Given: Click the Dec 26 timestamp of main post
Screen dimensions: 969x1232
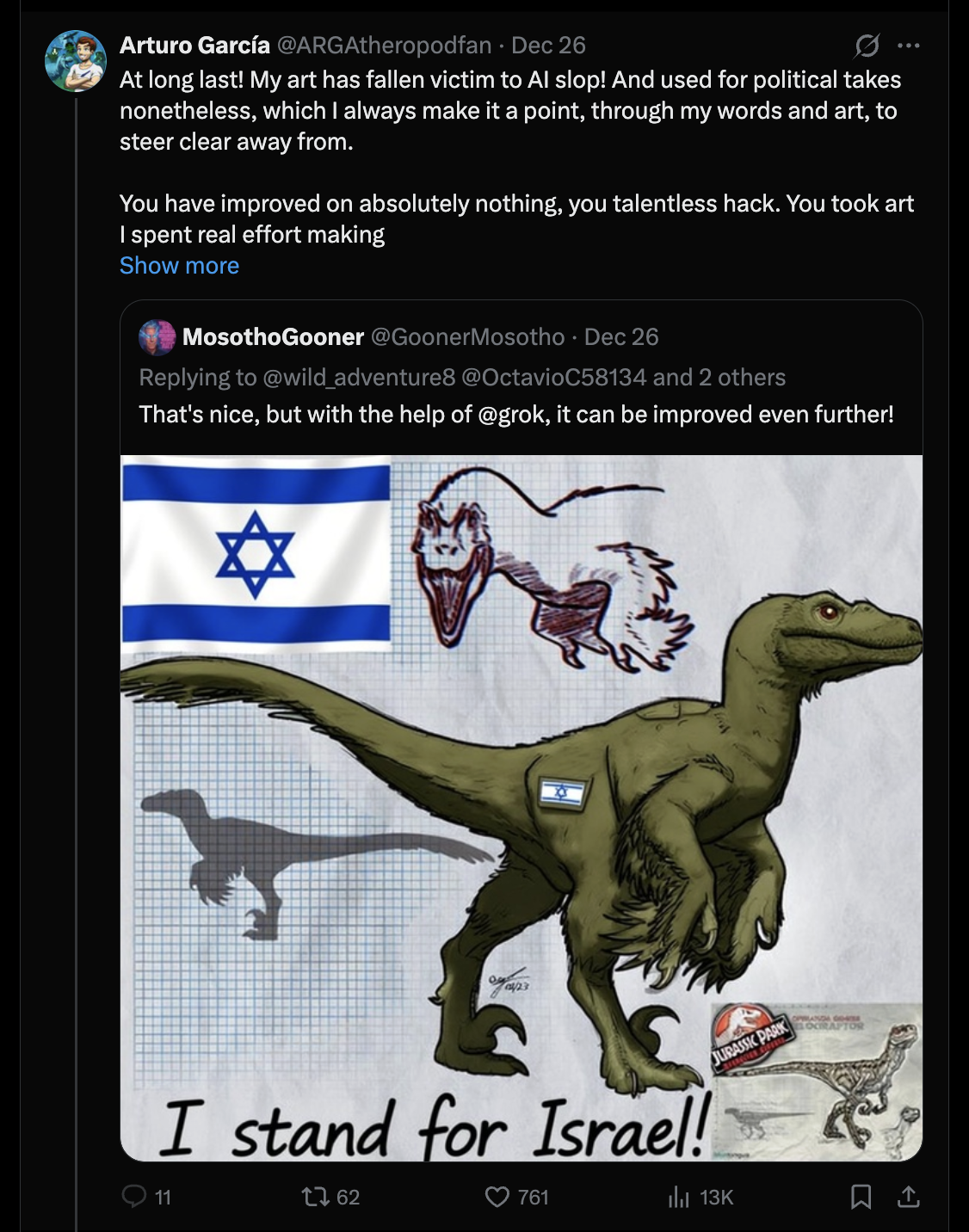Looking at the screenshot, I should [x=548, y=45].
